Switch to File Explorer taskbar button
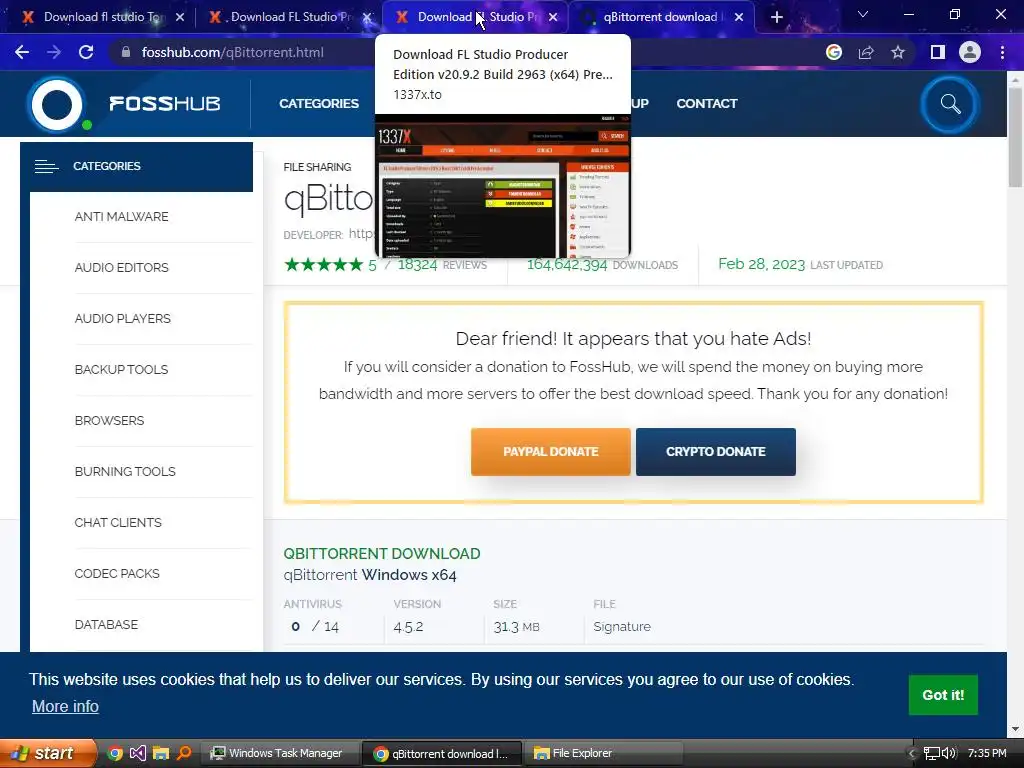Image resolution: width=1024 pixels, height=768 pixels. 603,753
